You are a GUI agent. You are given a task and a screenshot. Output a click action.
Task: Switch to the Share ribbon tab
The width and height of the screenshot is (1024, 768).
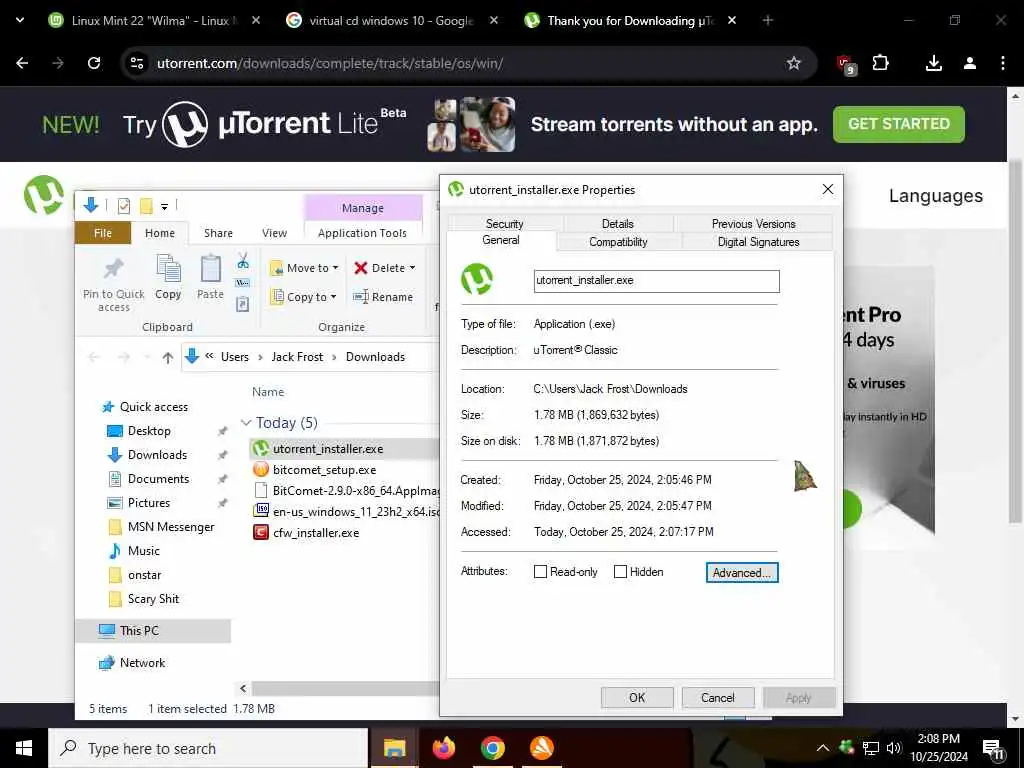tap(218, 233)
